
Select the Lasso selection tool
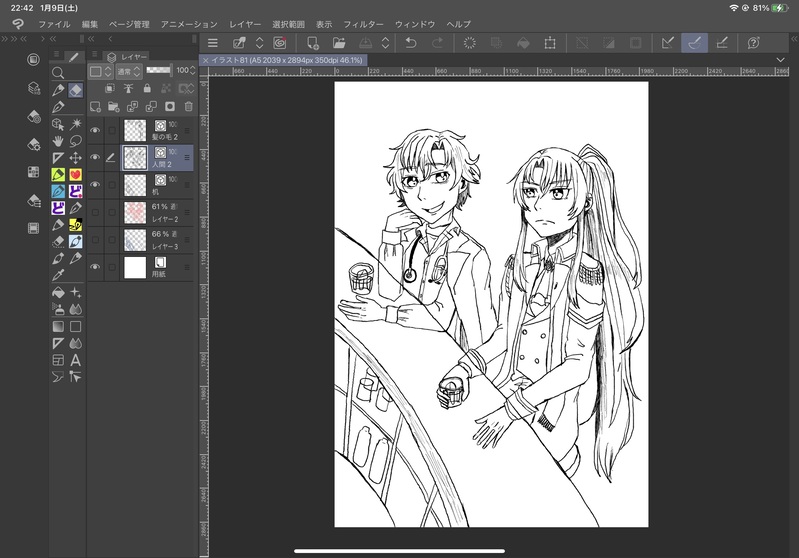click(x=75, y=141)
